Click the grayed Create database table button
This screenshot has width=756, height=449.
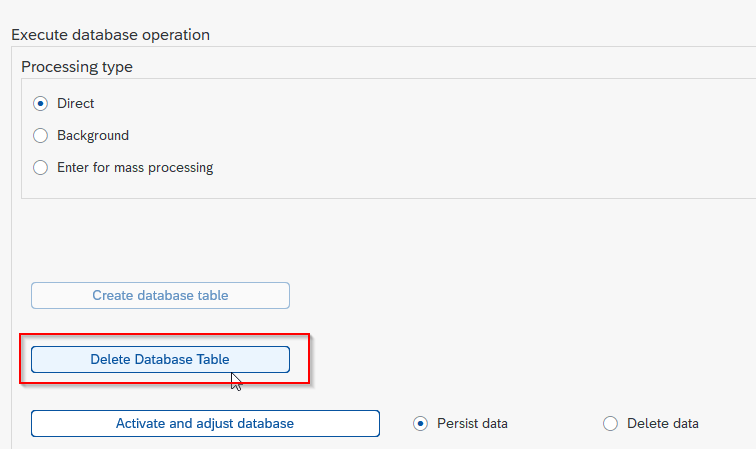(x=160, y=295)
